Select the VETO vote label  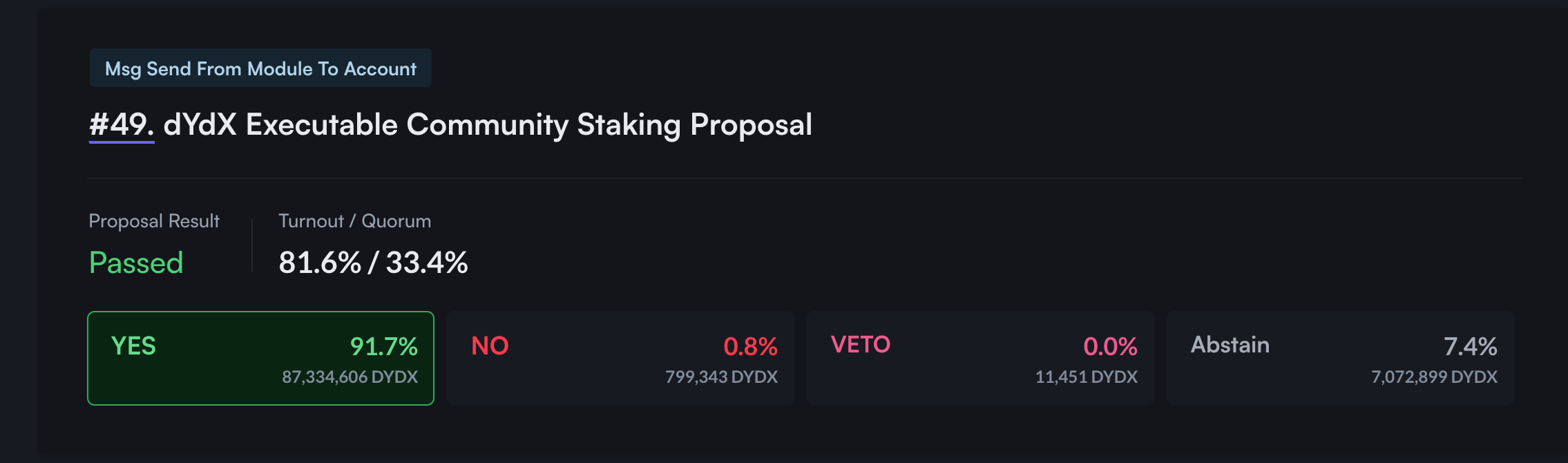[x=861, y=344]
